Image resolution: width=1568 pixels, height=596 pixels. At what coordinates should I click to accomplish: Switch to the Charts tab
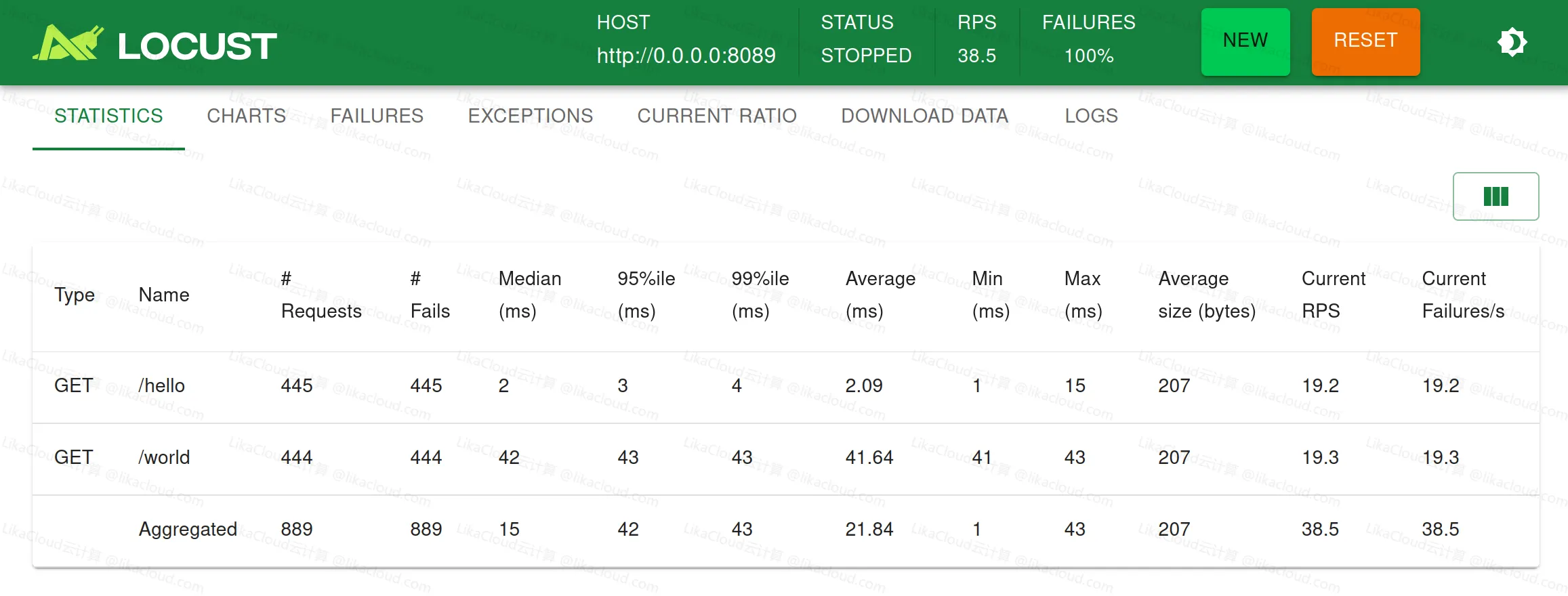(246, 116)
